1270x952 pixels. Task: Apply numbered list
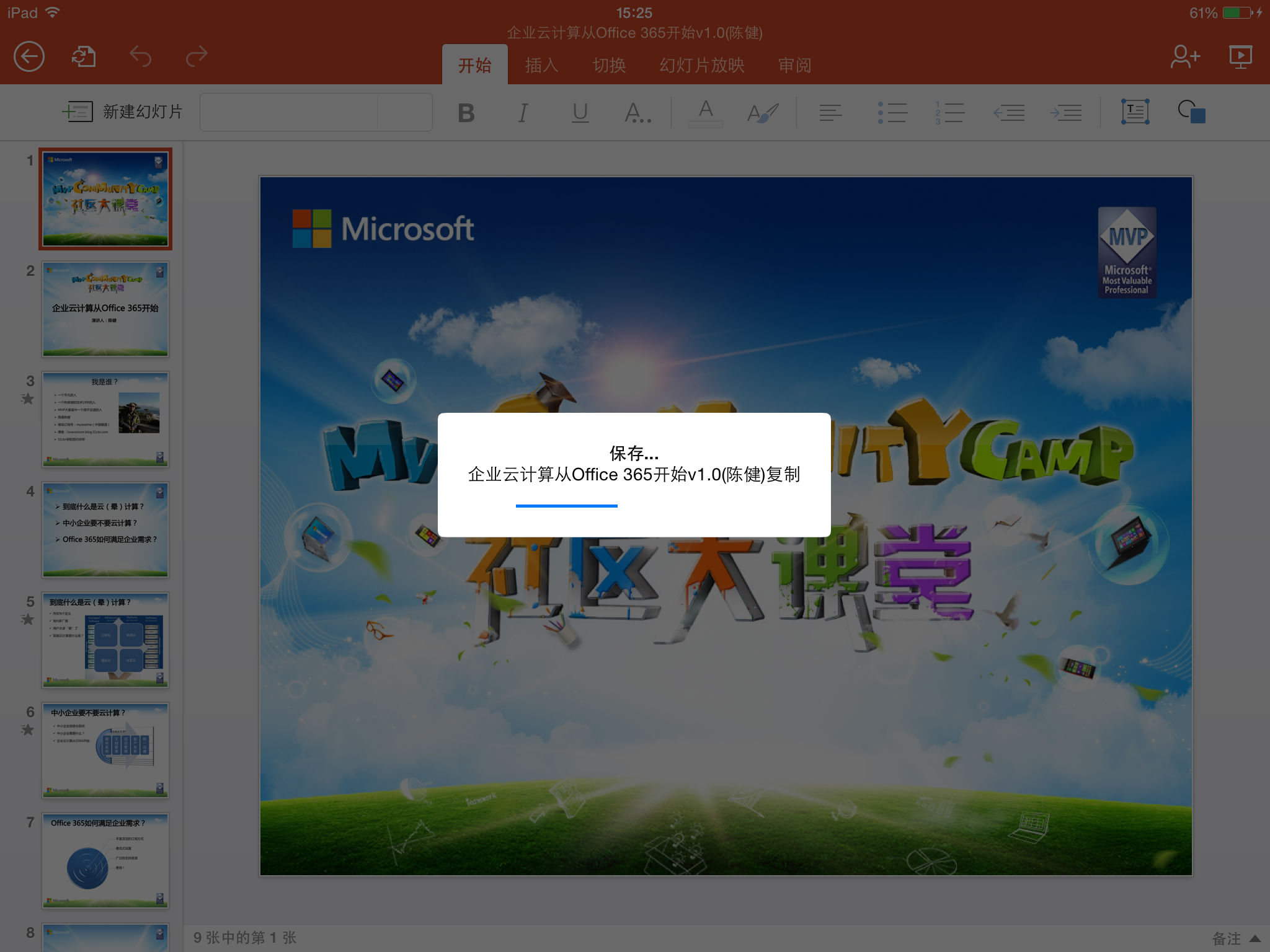pyautogui.click(x=949, y=113)
